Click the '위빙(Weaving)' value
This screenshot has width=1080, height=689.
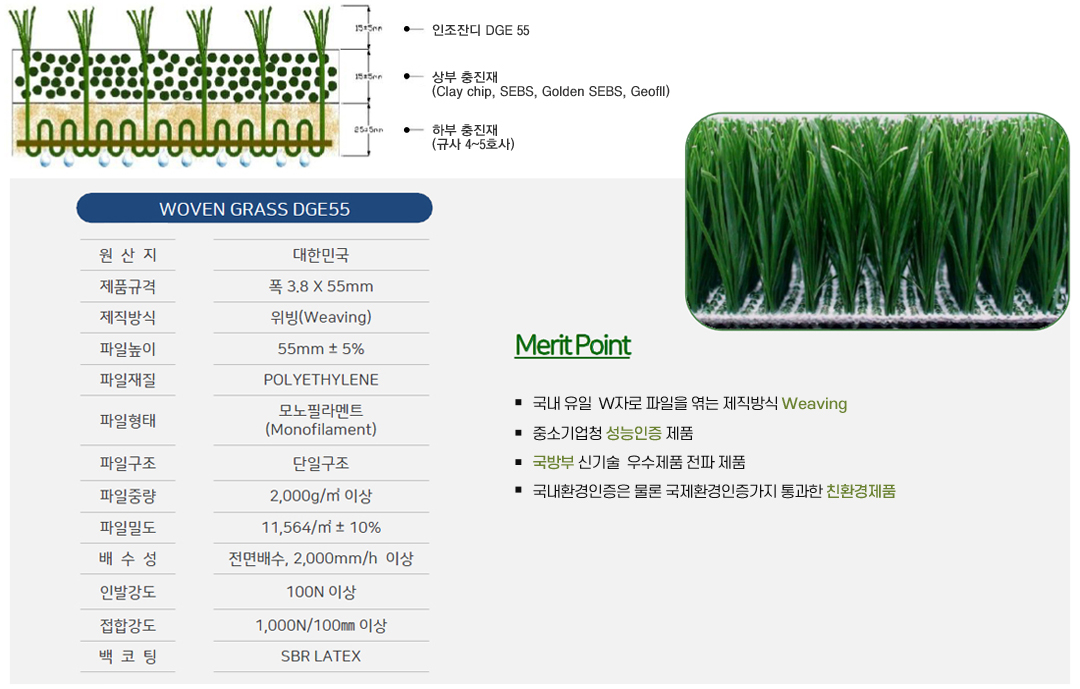[x=321, y=317]
